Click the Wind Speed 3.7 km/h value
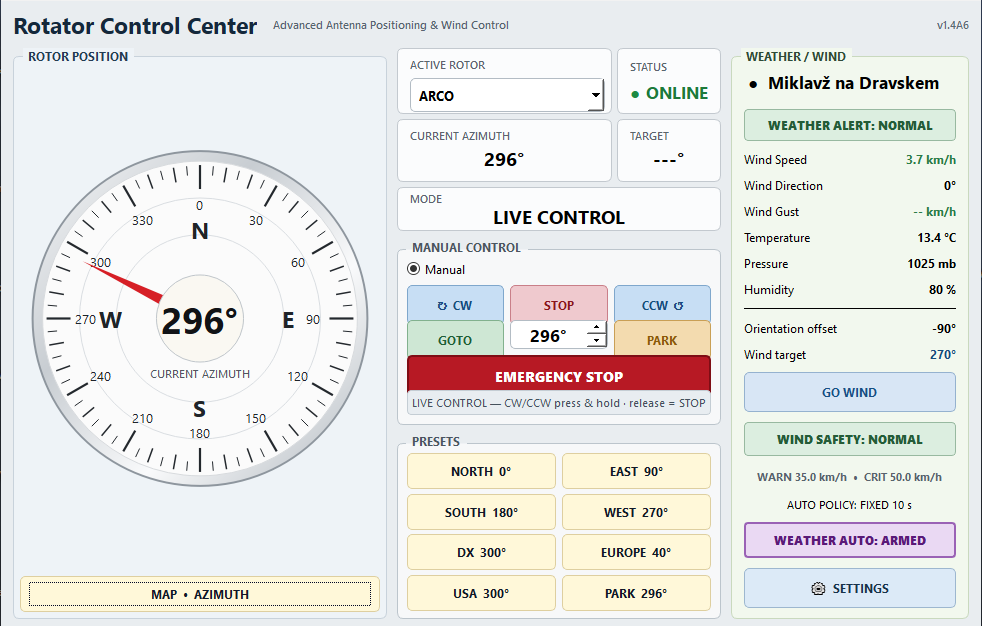 click(x=931, y=160)
